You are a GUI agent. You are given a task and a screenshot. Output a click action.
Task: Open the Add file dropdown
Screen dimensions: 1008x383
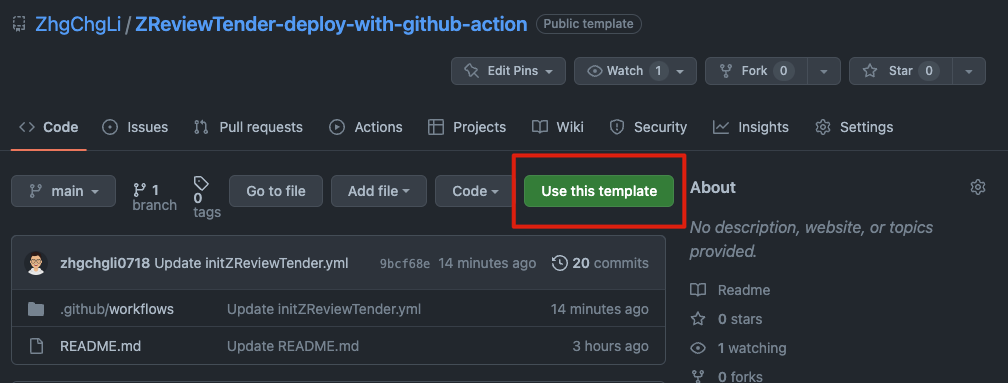click(x=379, y=191)
